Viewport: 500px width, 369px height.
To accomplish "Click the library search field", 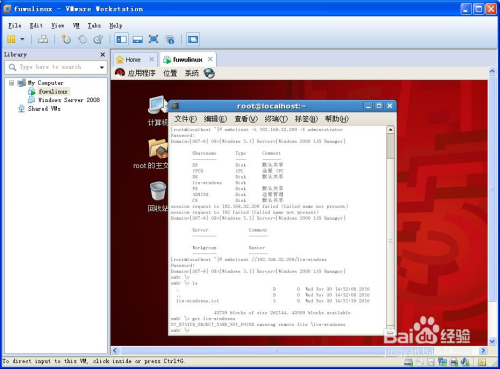I will [57, 67].
